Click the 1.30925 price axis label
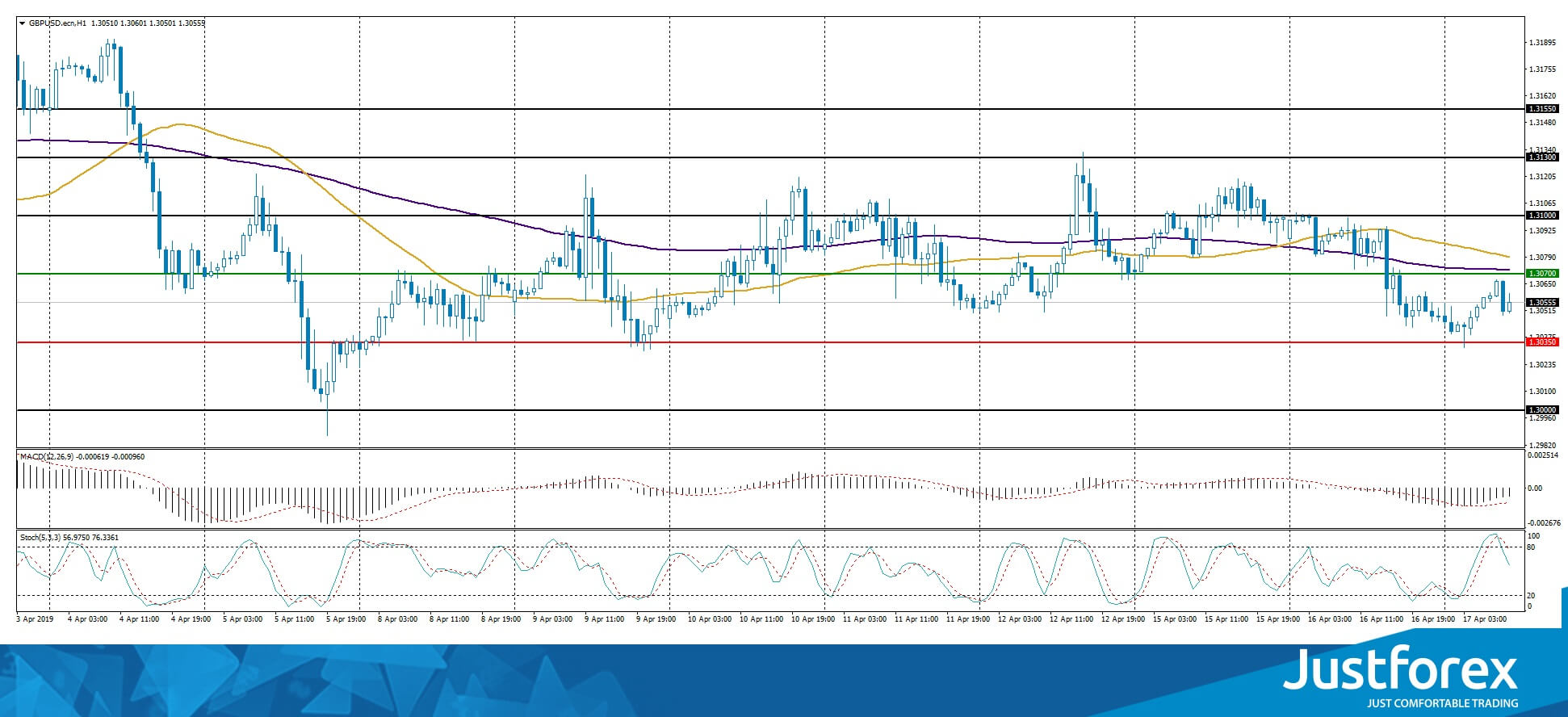 pos(1542,230)
